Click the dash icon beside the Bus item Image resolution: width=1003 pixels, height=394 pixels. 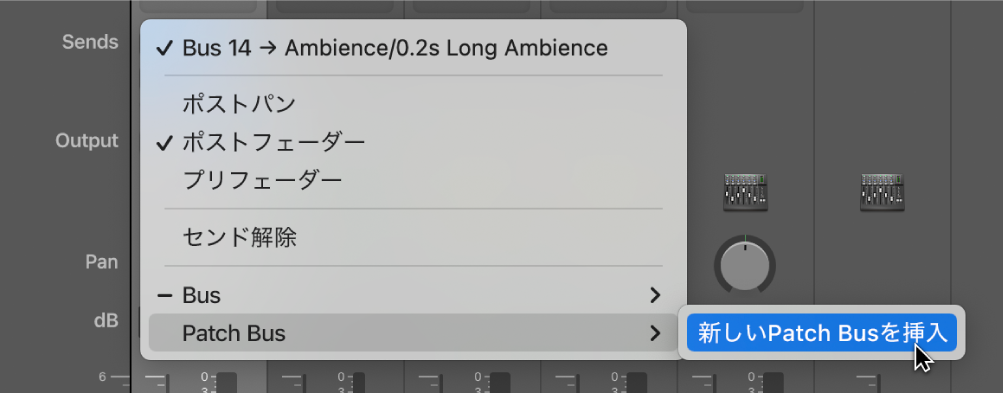[164, 296]
